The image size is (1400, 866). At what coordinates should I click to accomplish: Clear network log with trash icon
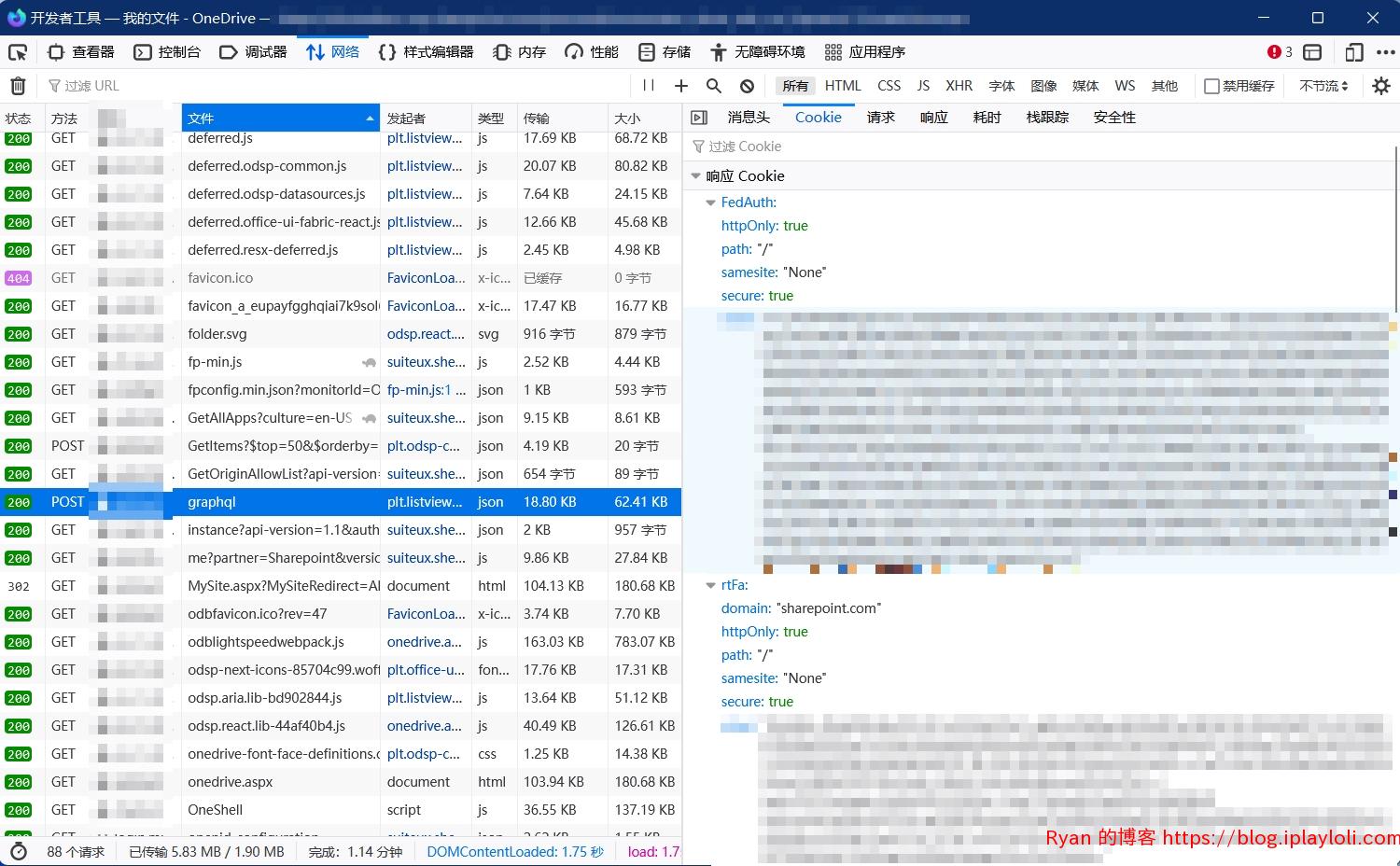(x=18, y=86)
